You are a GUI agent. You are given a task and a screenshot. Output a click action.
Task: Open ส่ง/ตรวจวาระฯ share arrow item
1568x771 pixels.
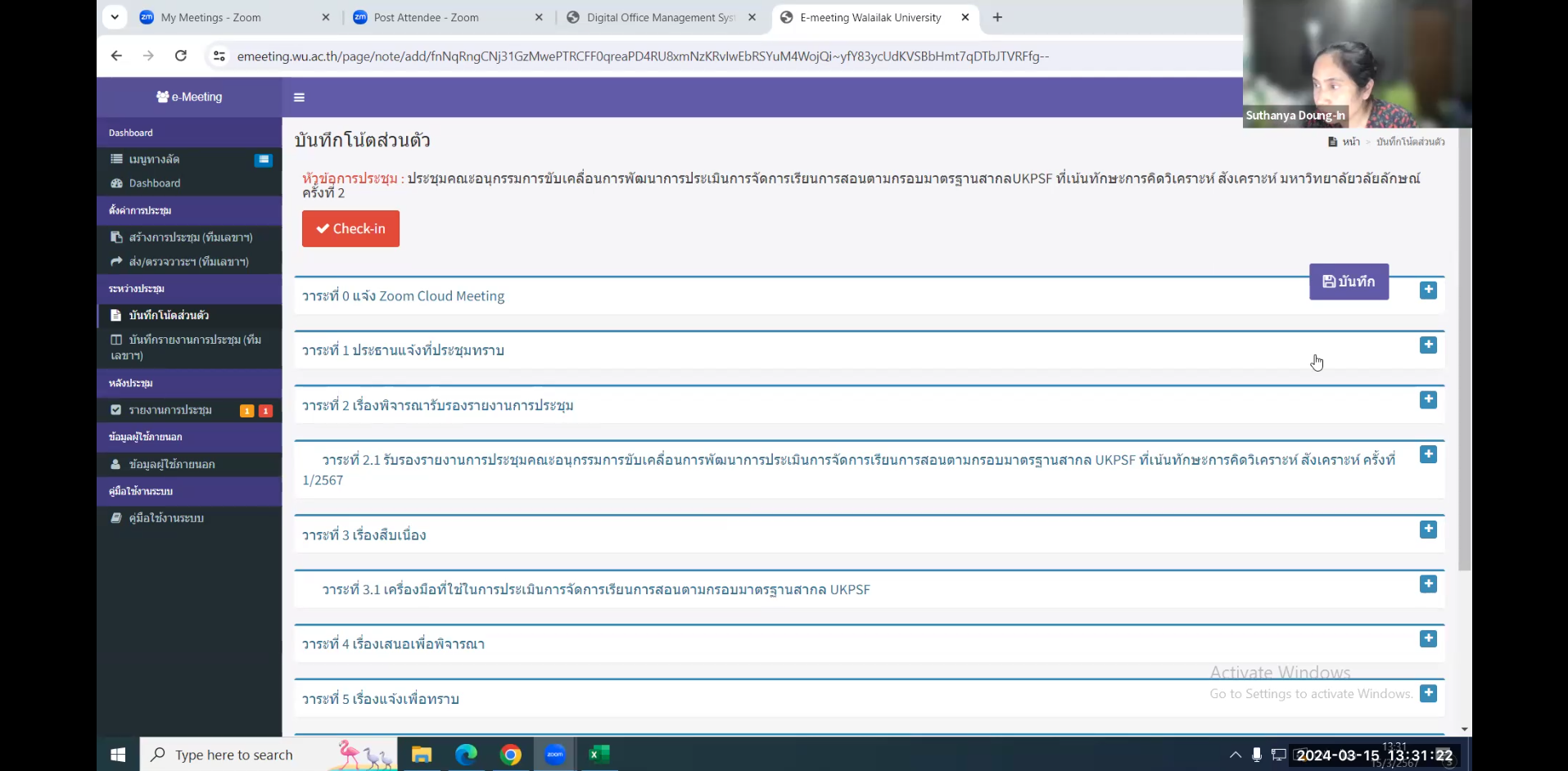pos(188,262)
